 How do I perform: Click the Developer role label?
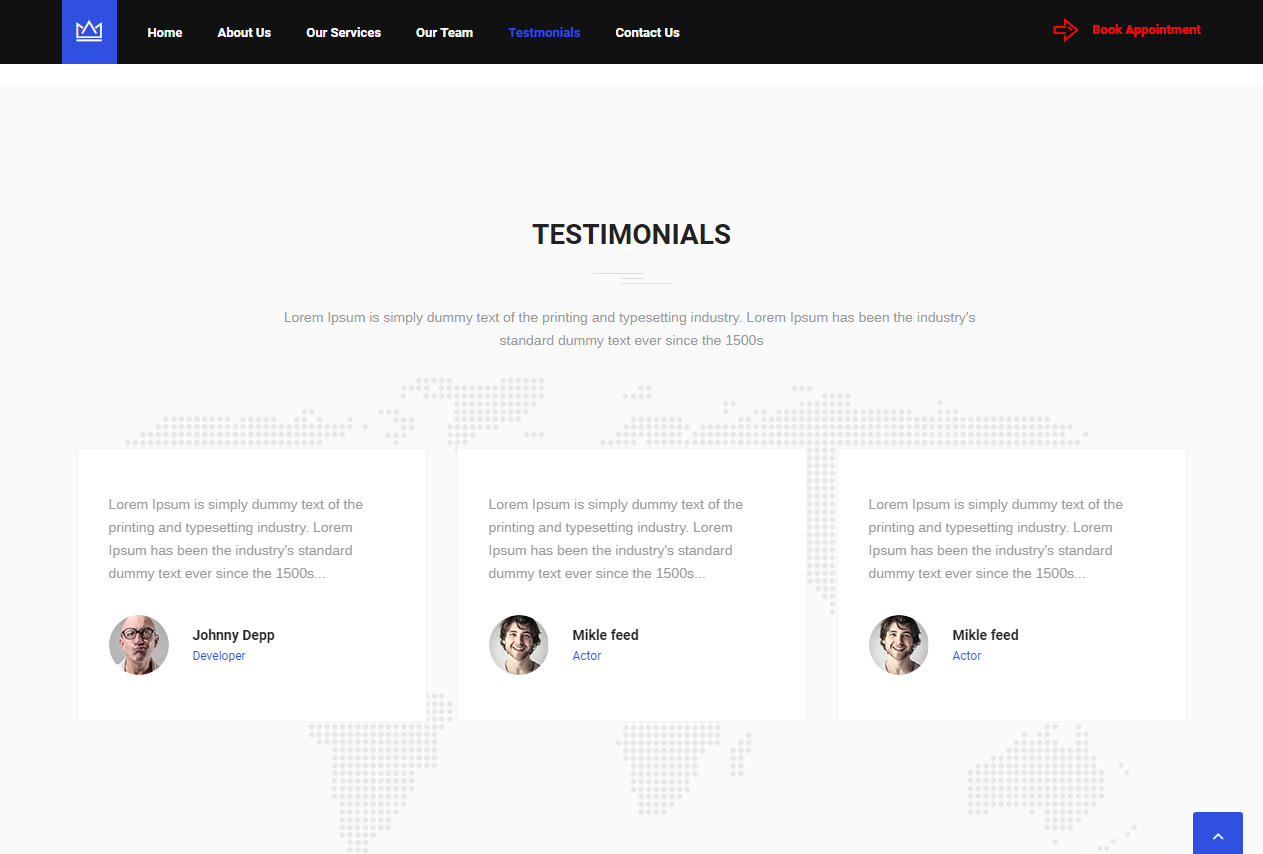(219, 656)
